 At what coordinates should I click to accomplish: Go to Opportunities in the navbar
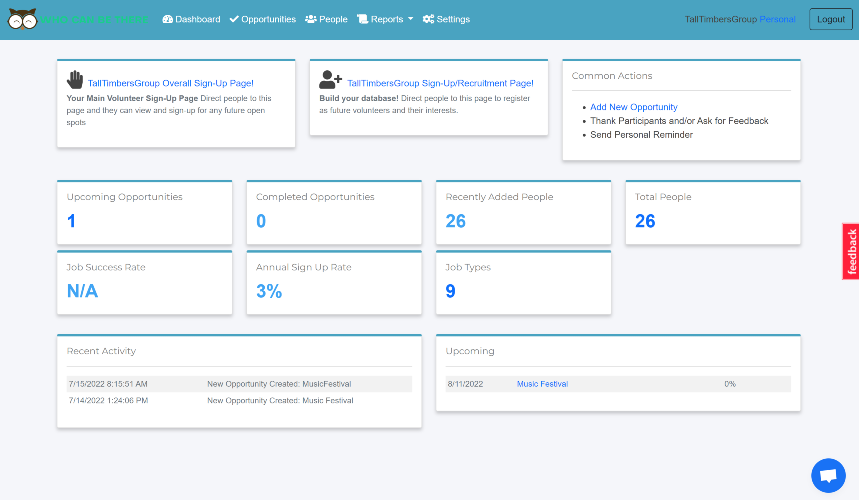pyautogui.click(x=262, y=19)
